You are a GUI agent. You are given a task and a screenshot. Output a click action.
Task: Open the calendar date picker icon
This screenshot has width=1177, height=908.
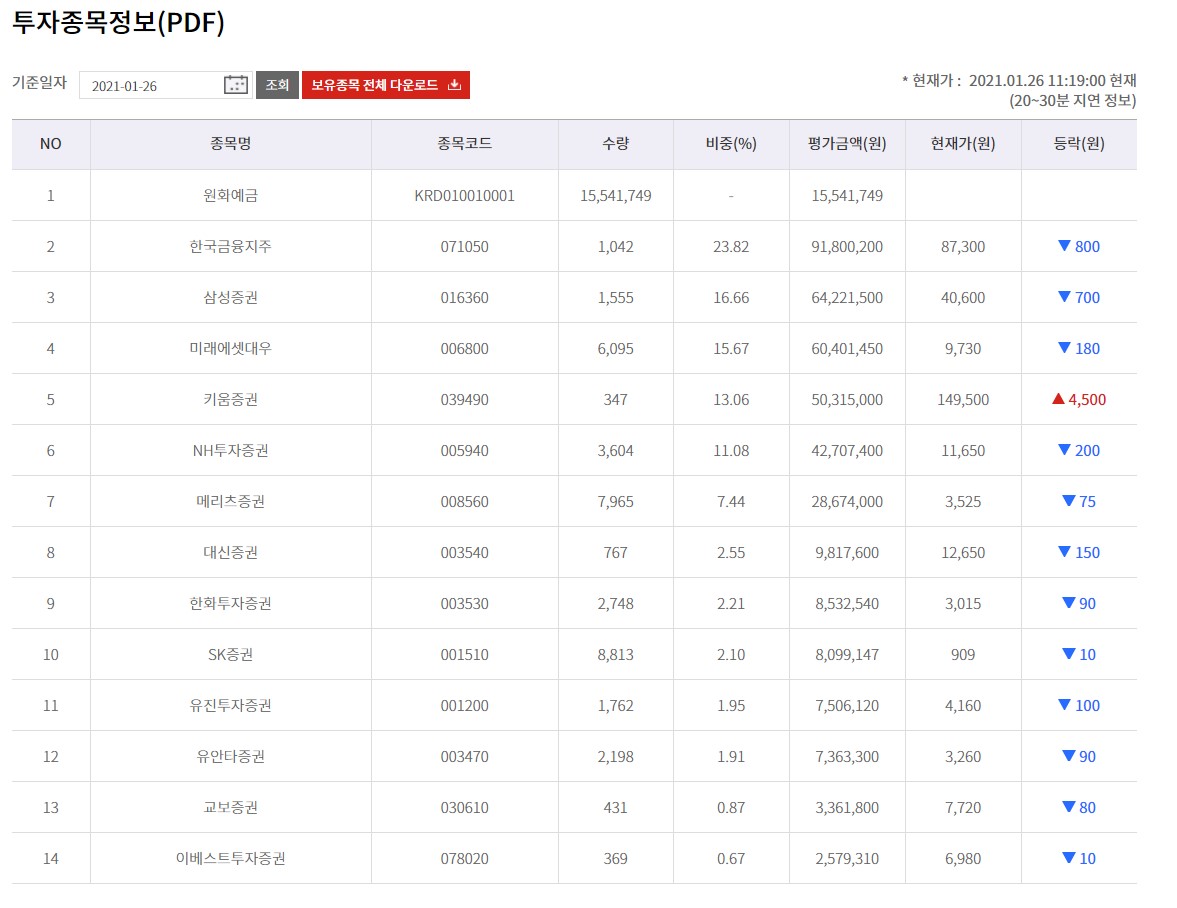[x=236, y=85]
